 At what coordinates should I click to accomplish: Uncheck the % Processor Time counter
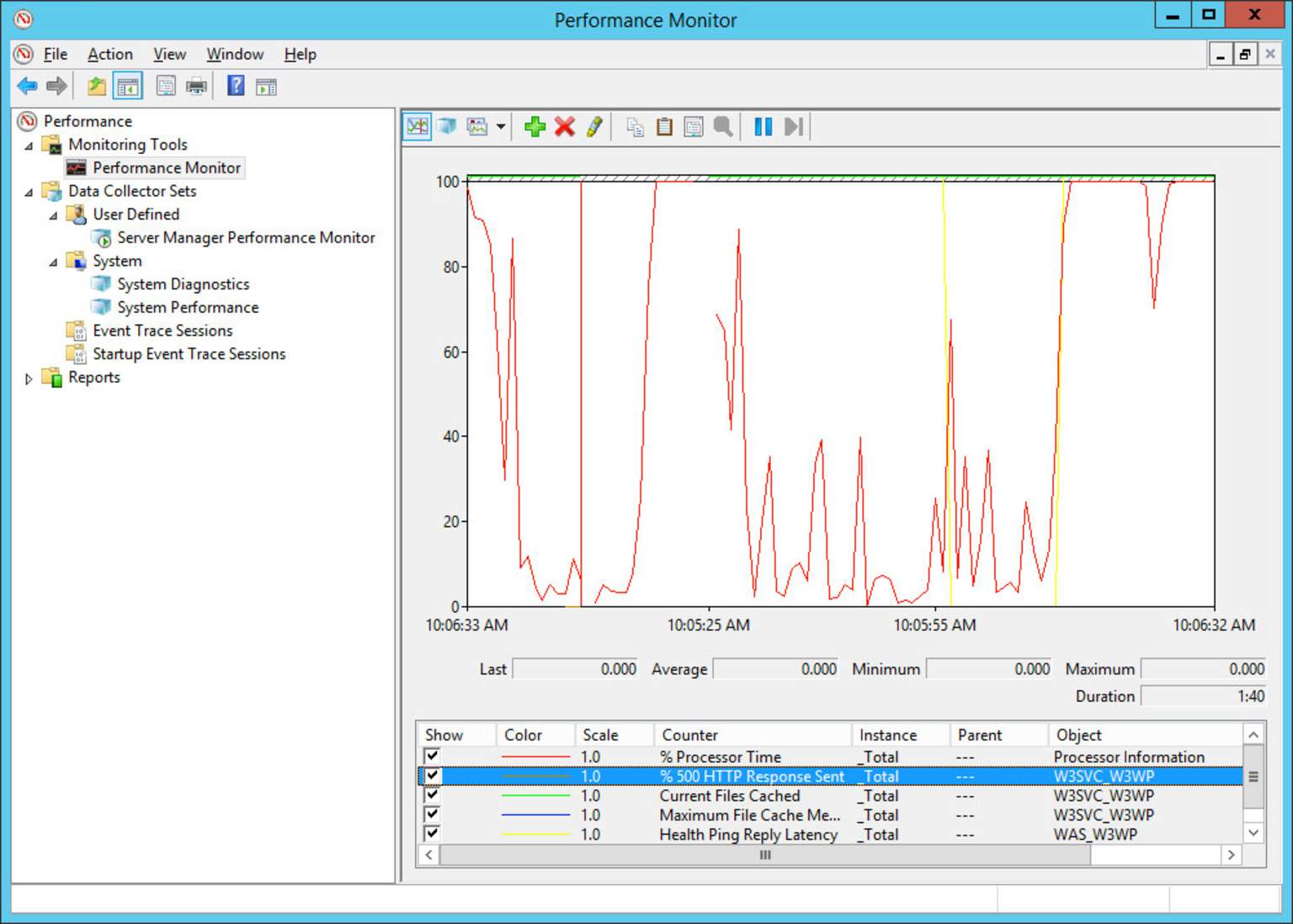coord(432,756)
